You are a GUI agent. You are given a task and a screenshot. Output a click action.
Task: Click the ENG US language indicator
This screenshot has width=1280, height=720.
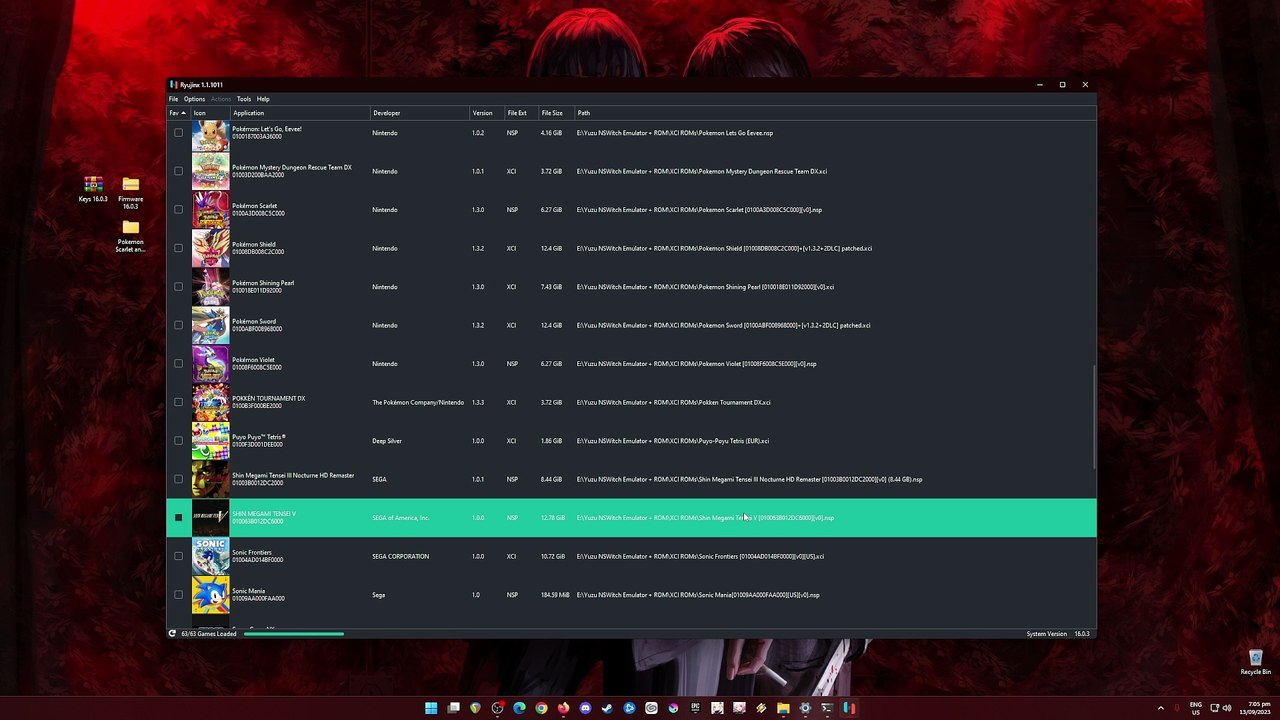(x=1195, y=708)
